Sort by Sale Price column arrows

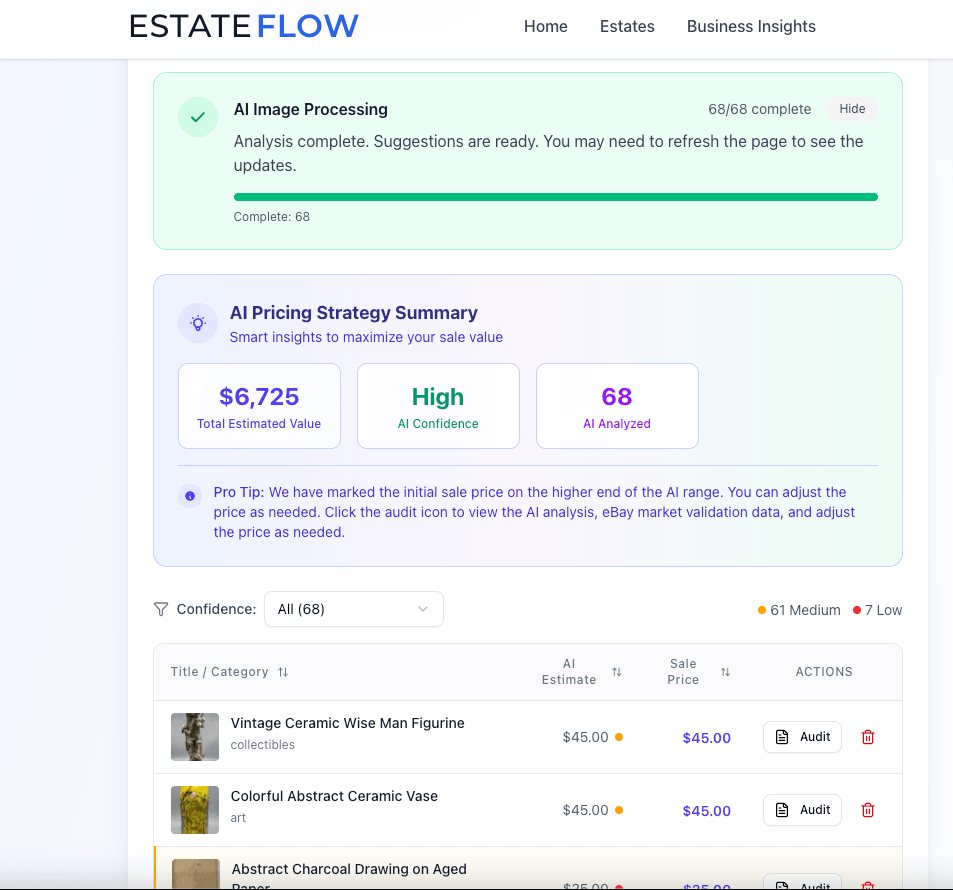(x=725, y=672)
